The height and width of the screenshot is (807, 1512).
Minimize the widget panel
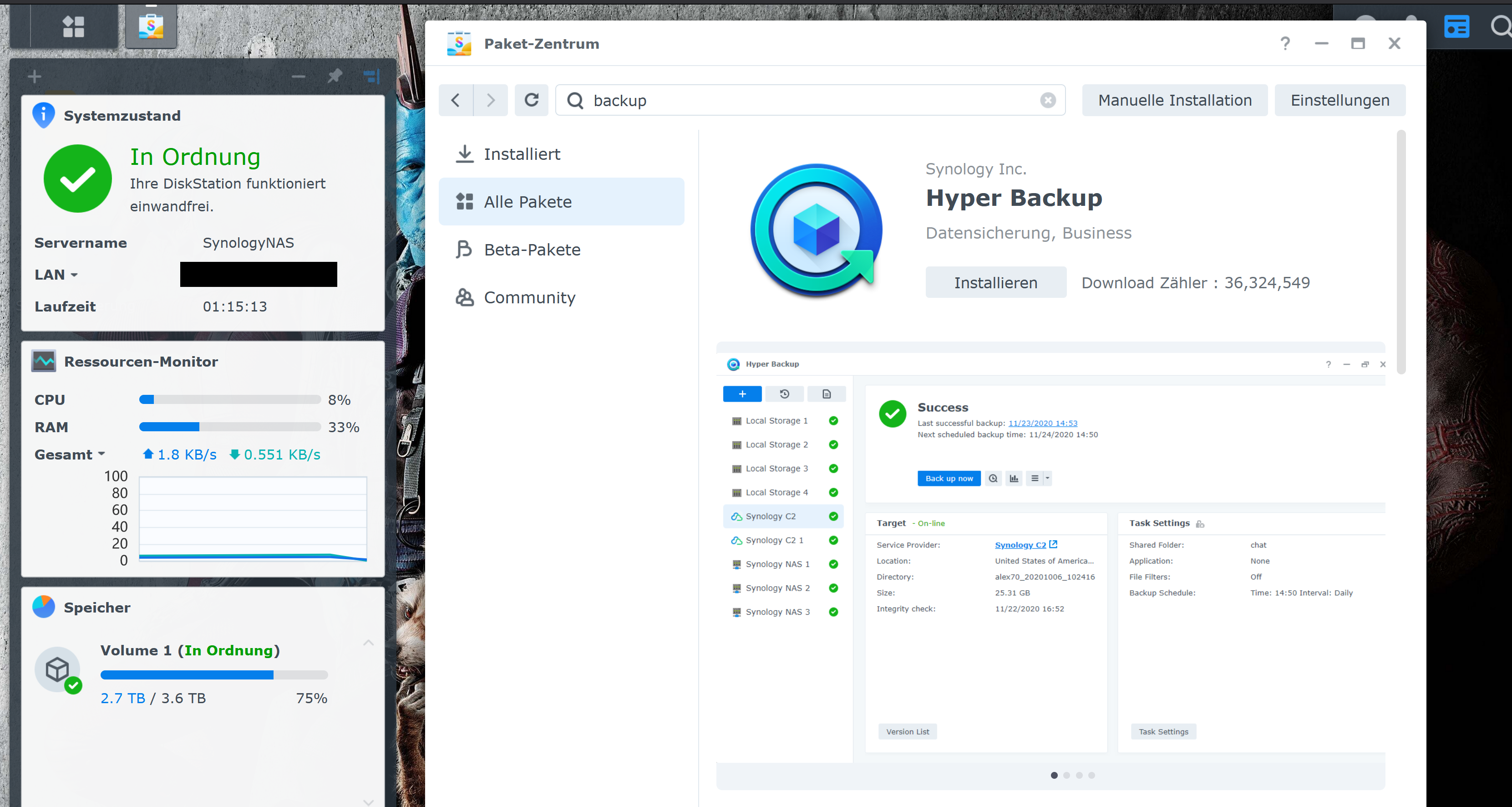tap(299, 77)
